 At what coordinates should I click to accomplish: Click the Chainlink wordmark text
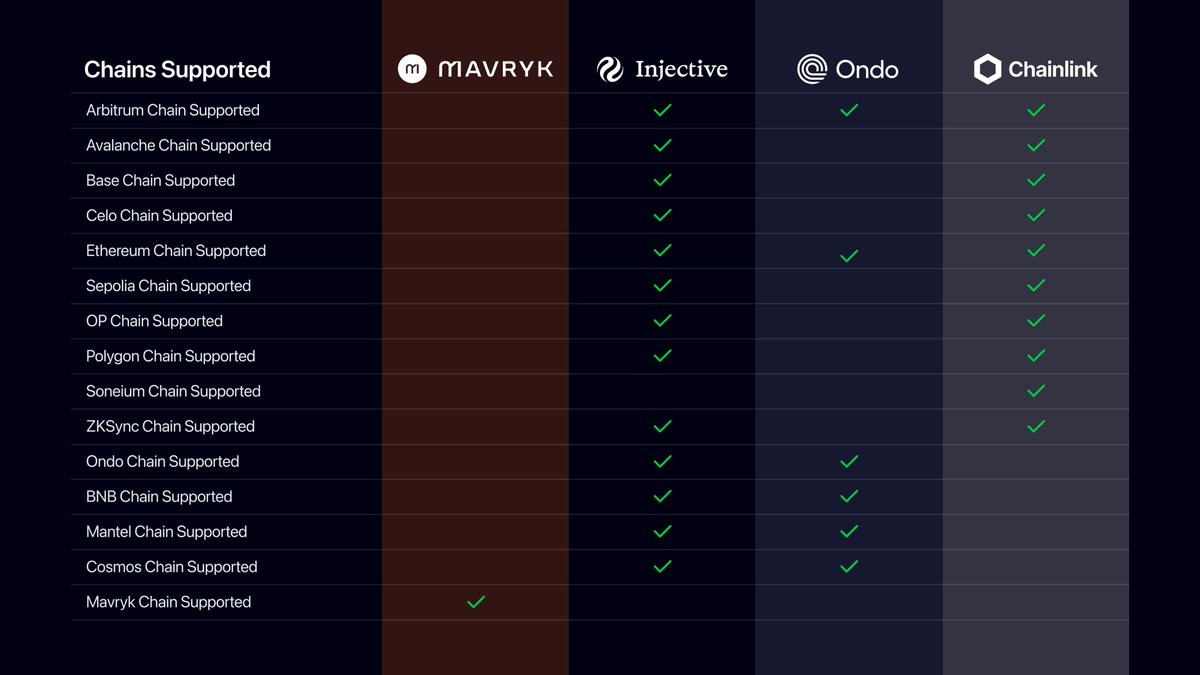tap(1053, 69)
